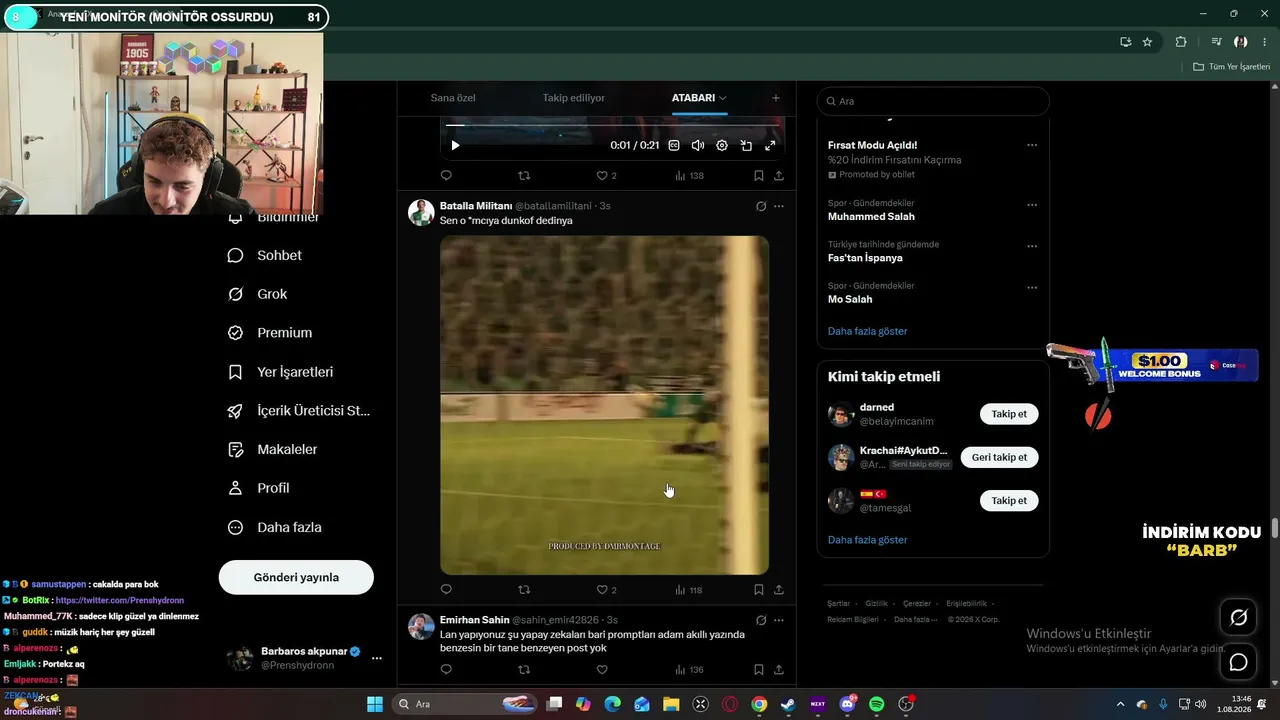Open Chrome media controls icon
The image size is (1280, 720).
pos(1216,42)
